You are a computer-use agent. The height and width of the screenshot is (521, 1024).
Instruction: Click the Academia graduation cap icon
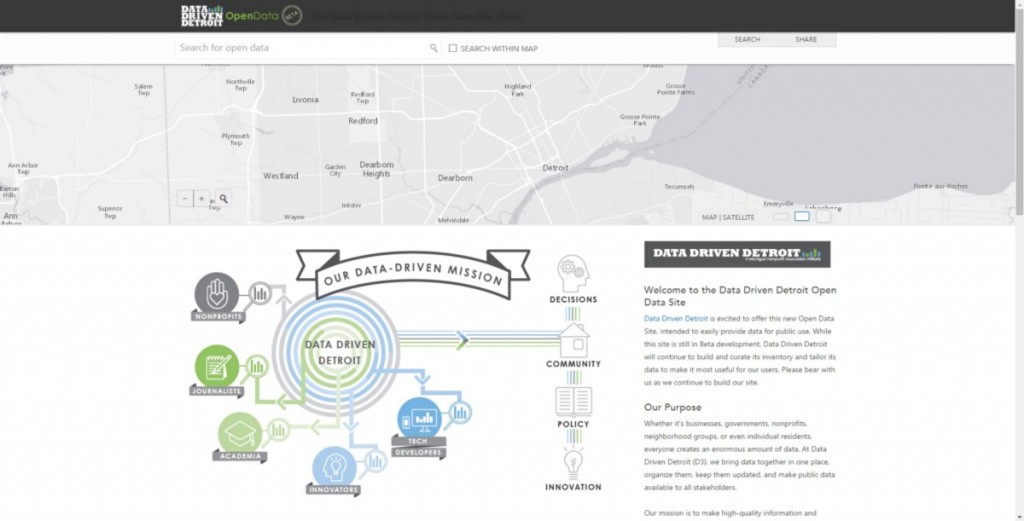click(x=240, y=434)
